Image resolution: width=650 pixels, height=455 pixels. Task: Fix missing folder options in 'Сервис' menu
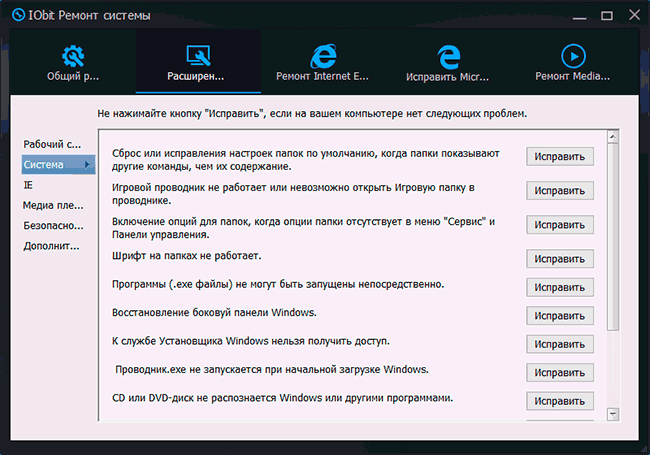point(560,225)
